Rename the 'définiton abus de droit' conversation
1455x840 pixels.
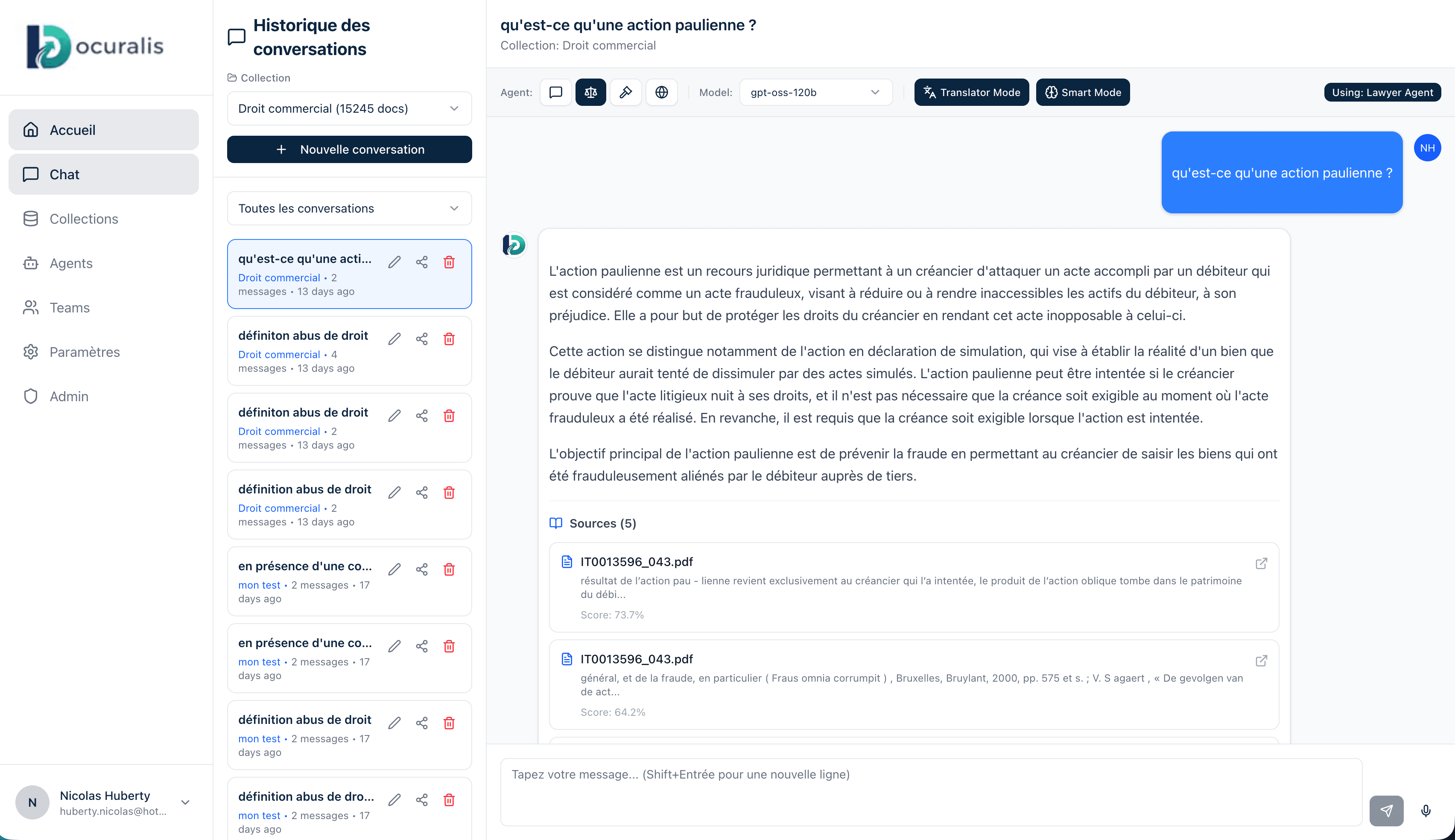point(394,338)
